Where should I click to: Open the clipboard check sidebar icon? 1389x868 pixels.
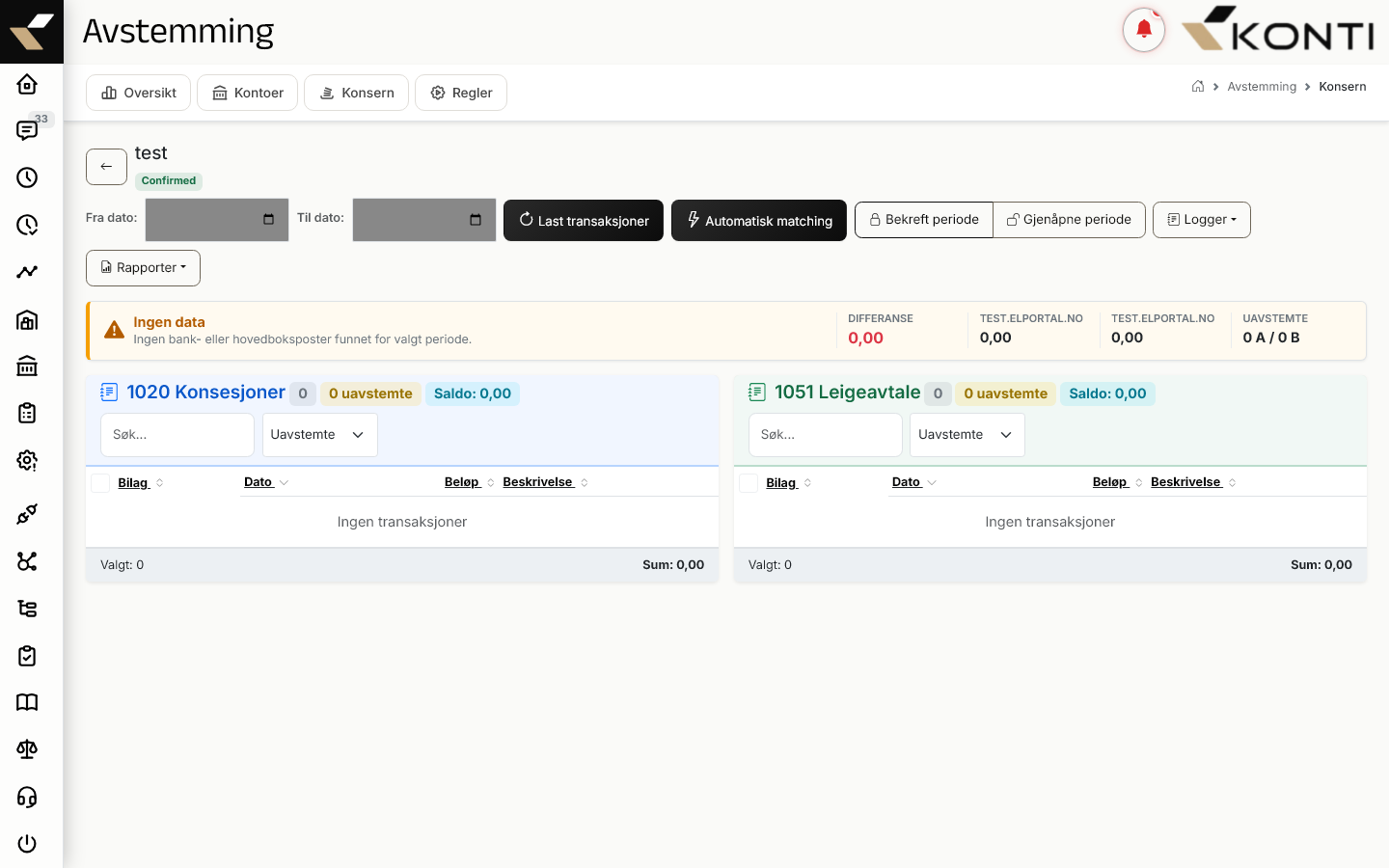coord(27,656)
